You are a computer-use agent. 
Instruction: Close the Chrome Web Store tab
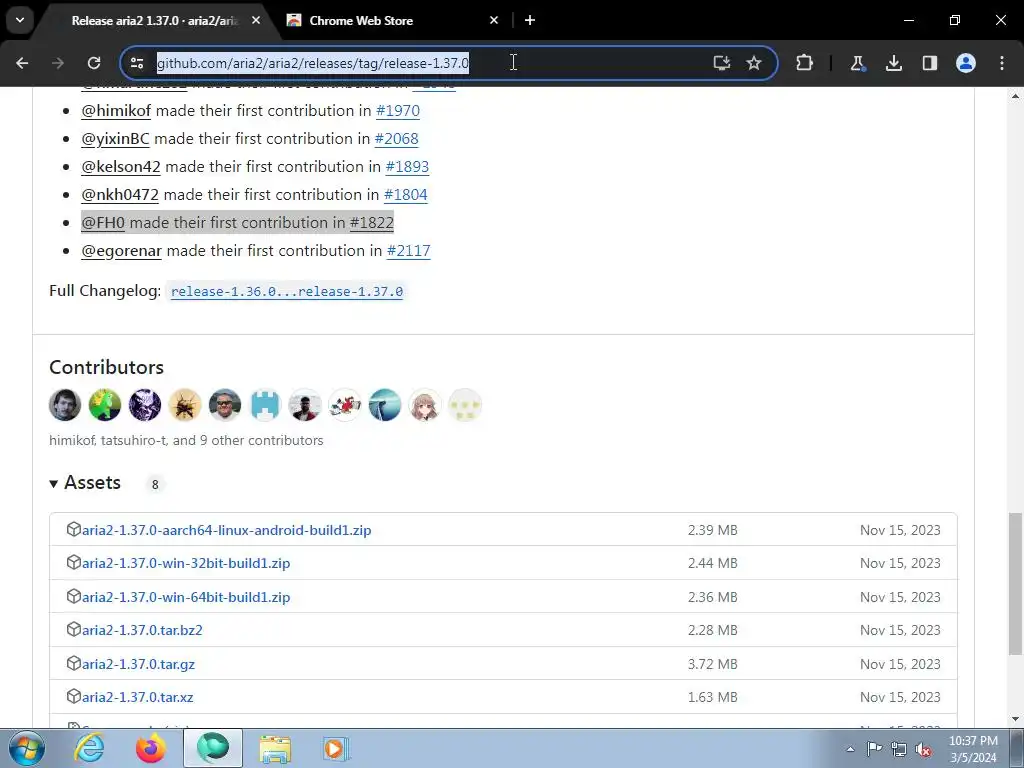[x=494, y=20]
